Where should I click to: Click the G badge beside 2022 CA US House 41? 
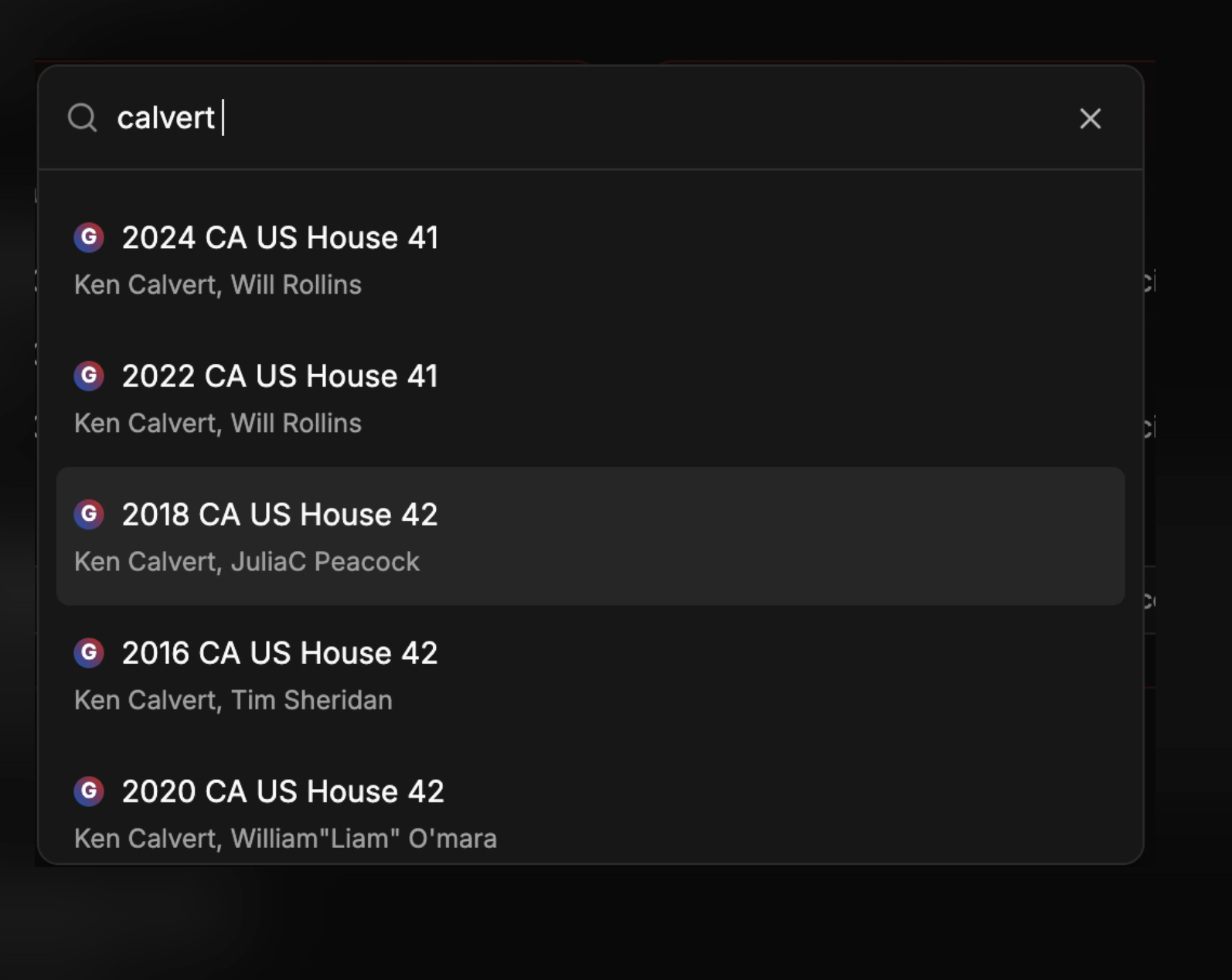tap(89, 376)
